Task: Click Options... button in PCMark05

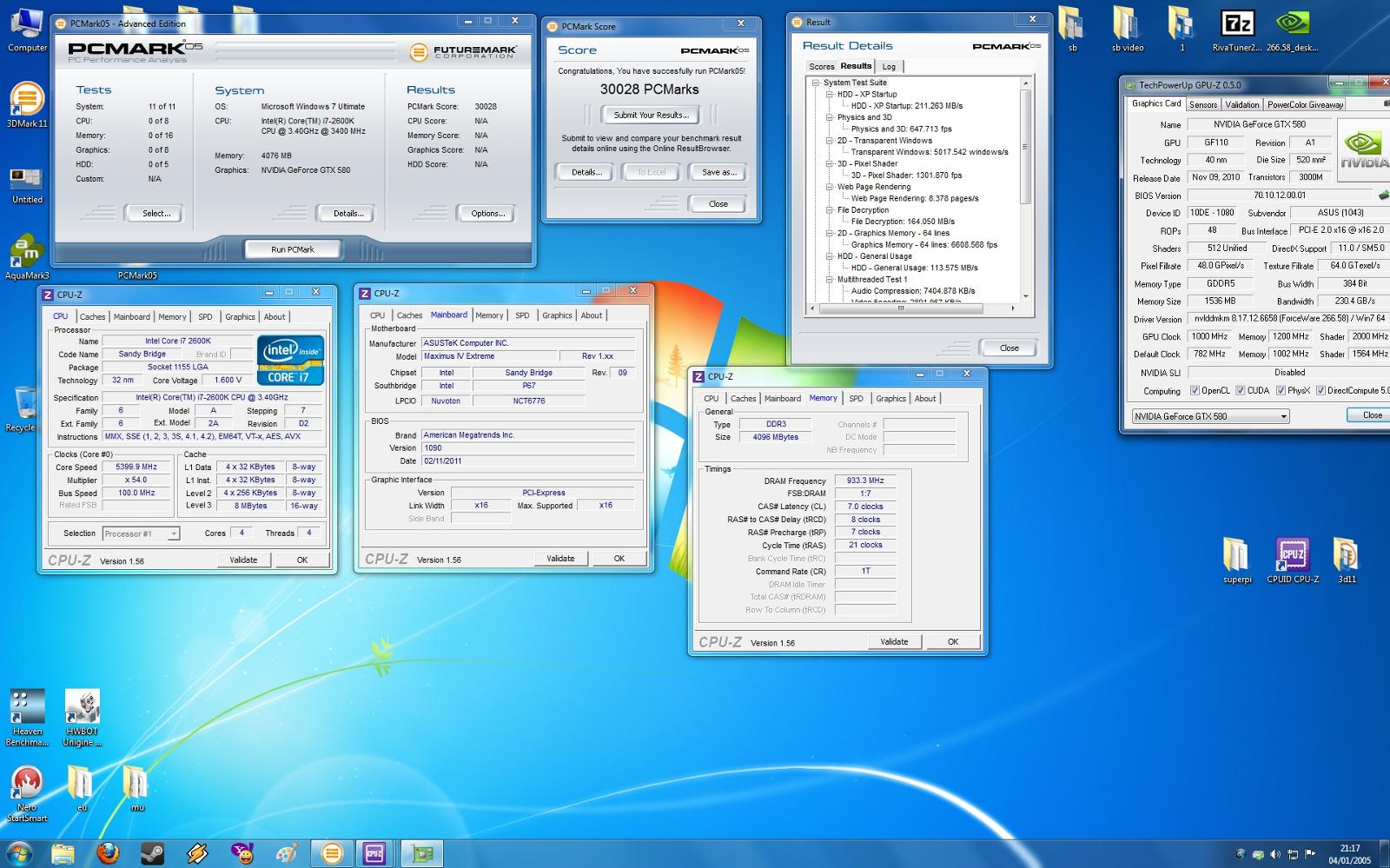Action: click(x=487, y=214)
